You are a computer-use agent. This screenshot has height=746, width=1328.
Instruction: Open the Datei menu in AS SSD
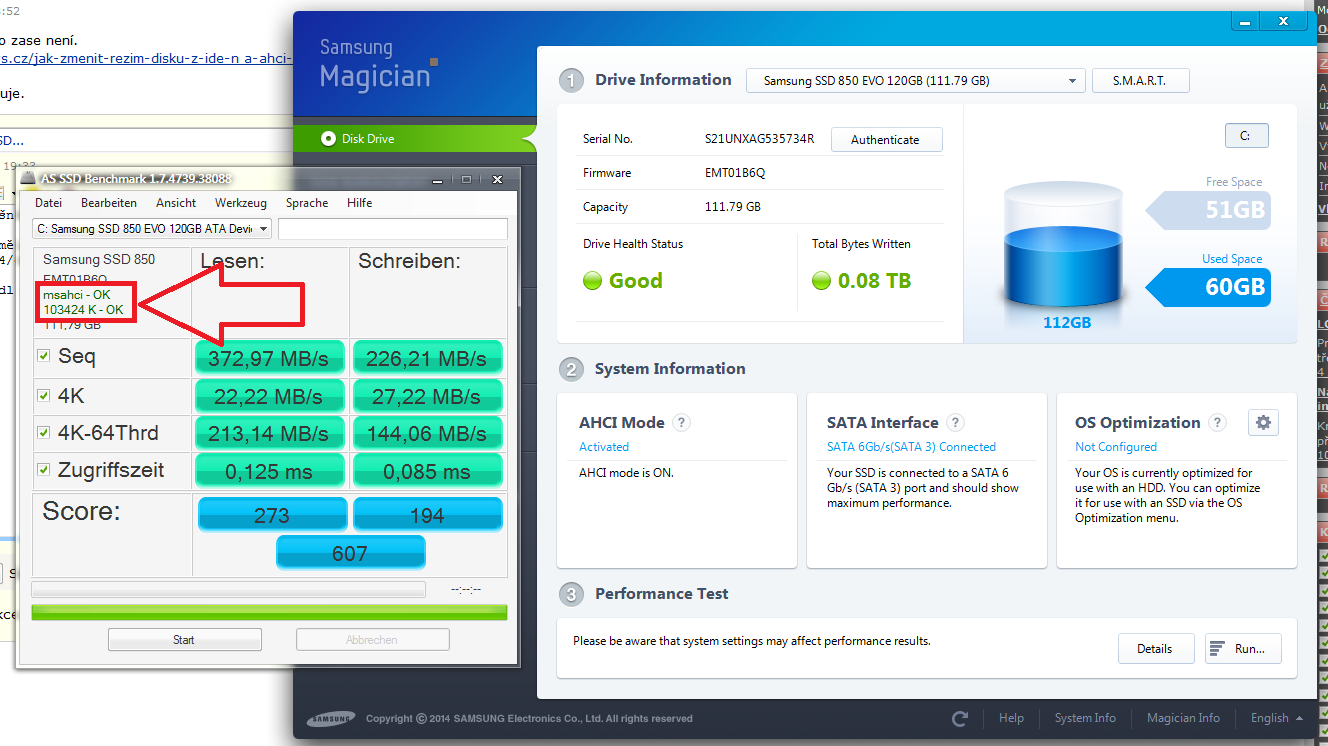coord(48,203)
